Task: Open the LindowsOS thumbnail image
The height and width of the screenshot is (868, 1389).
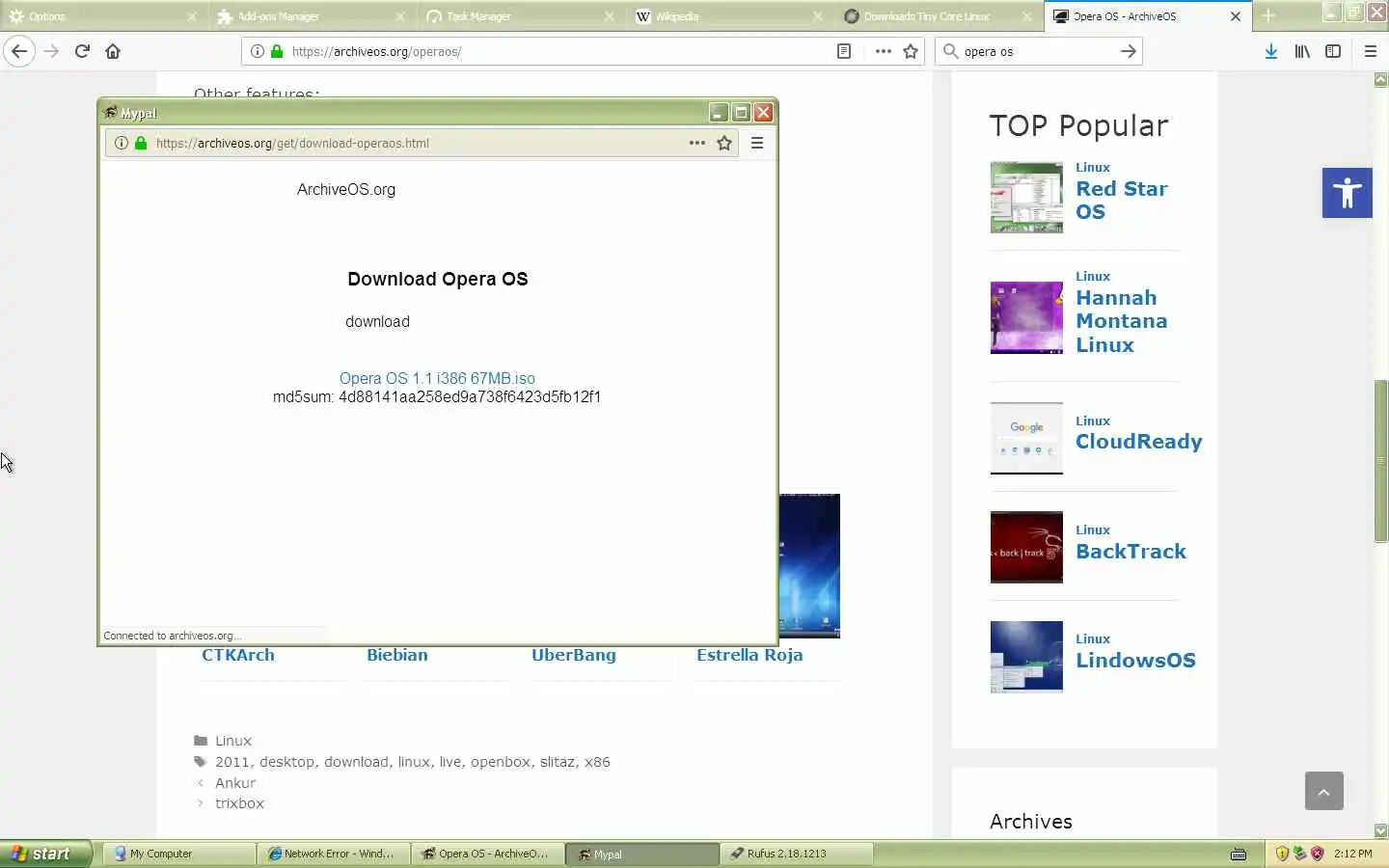Action: [x=1026, y=657]
